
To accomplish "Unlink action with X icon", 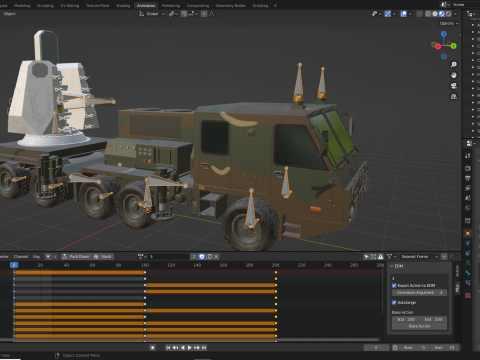I will 216,256.
